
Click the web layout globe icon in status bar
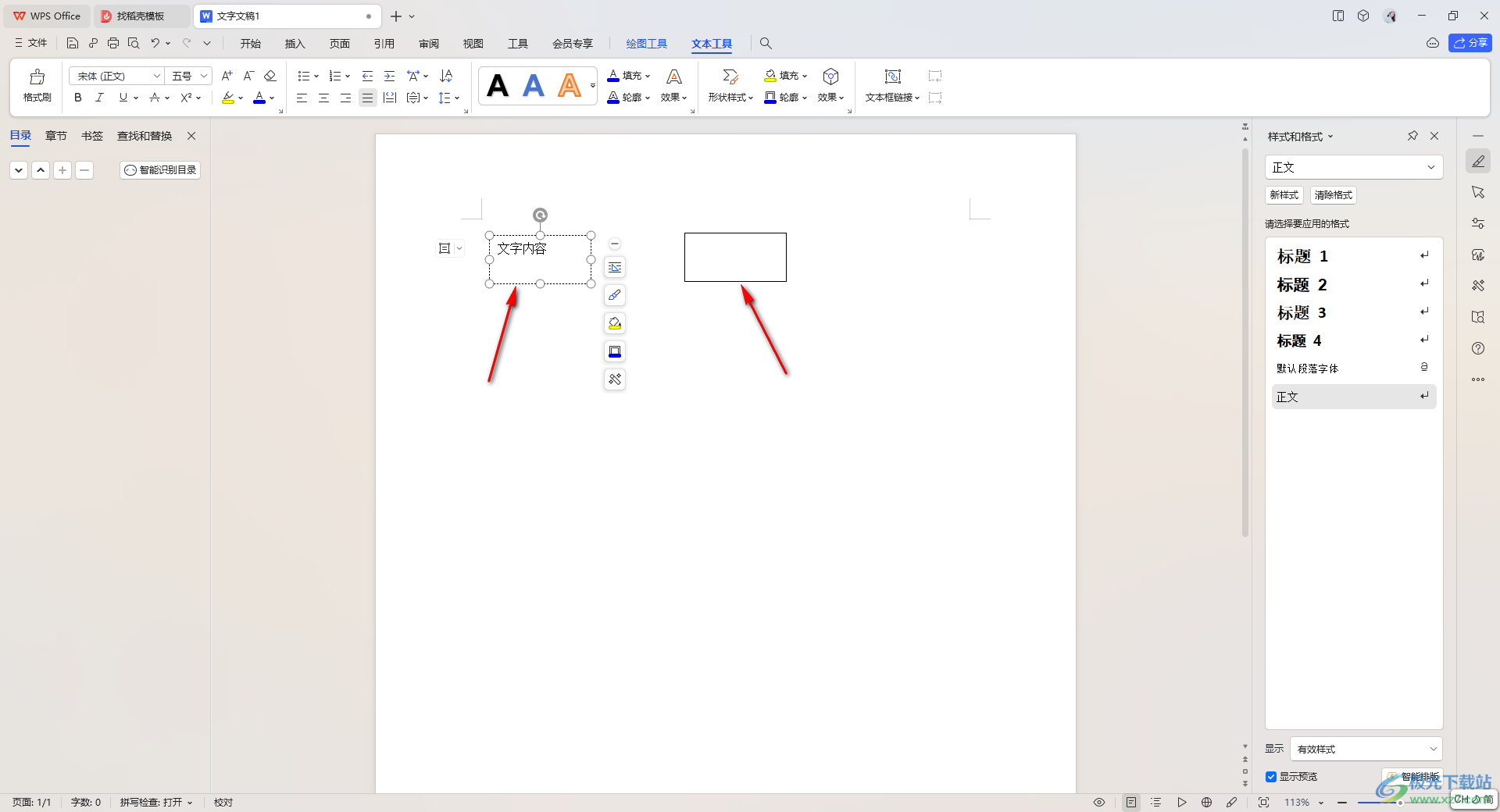tap(1206, 803)
